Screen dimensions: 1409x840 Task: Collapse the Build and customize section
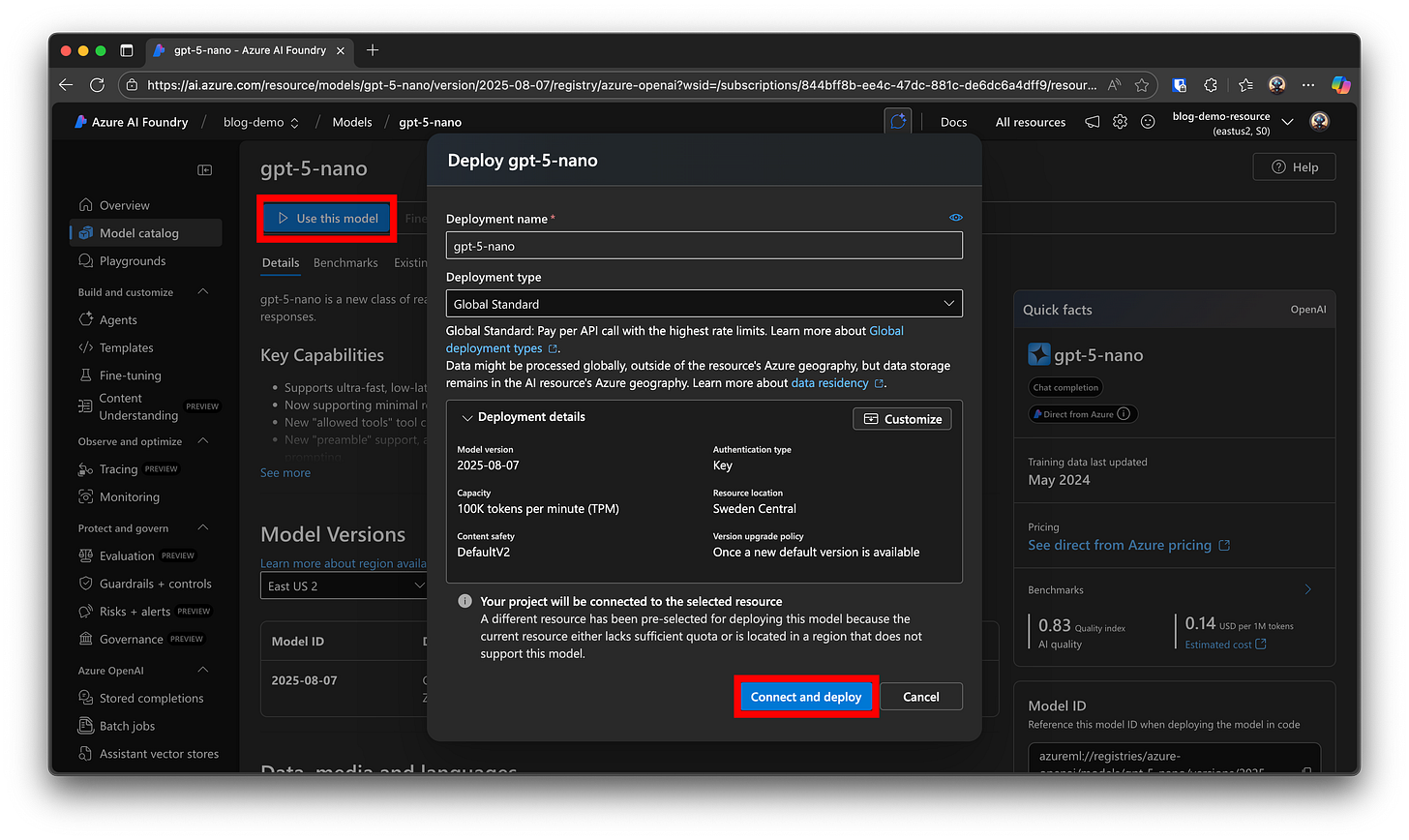[203, 292]
